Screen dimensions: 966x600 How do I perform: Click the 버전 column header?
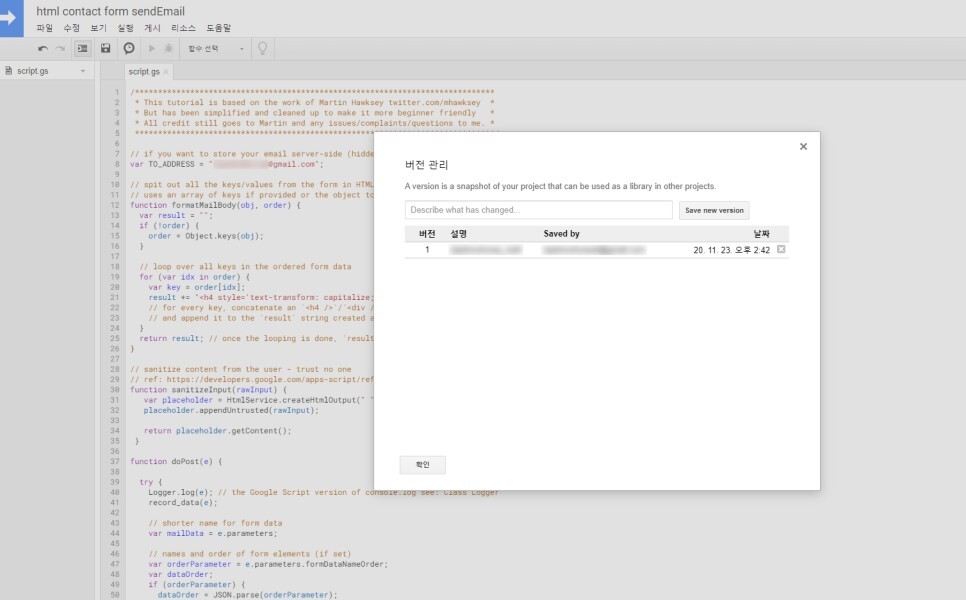pyautogui.click(x=427, y=233)
